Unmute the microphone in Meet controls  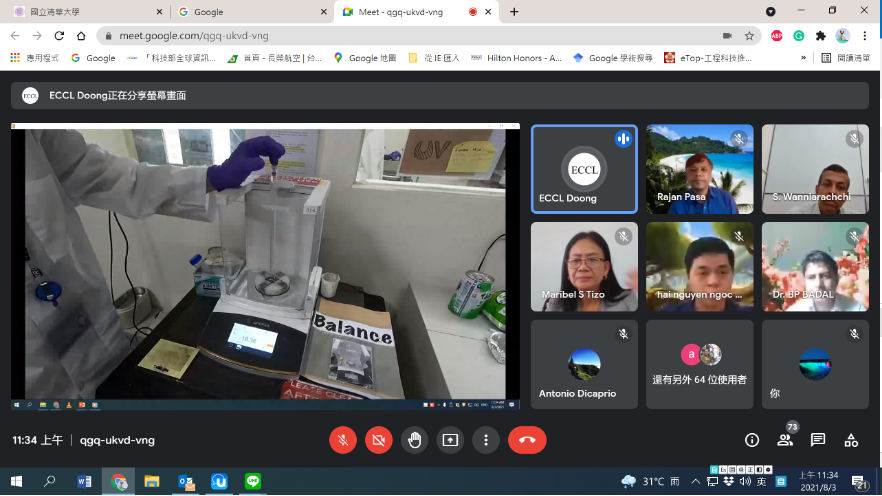point(343,440)
